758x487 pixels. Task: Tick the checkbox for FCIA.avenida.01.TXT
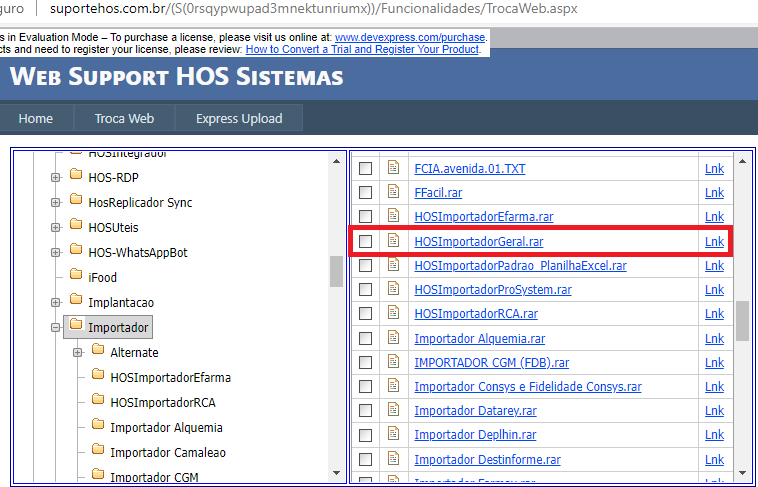(x=366, y=168)
